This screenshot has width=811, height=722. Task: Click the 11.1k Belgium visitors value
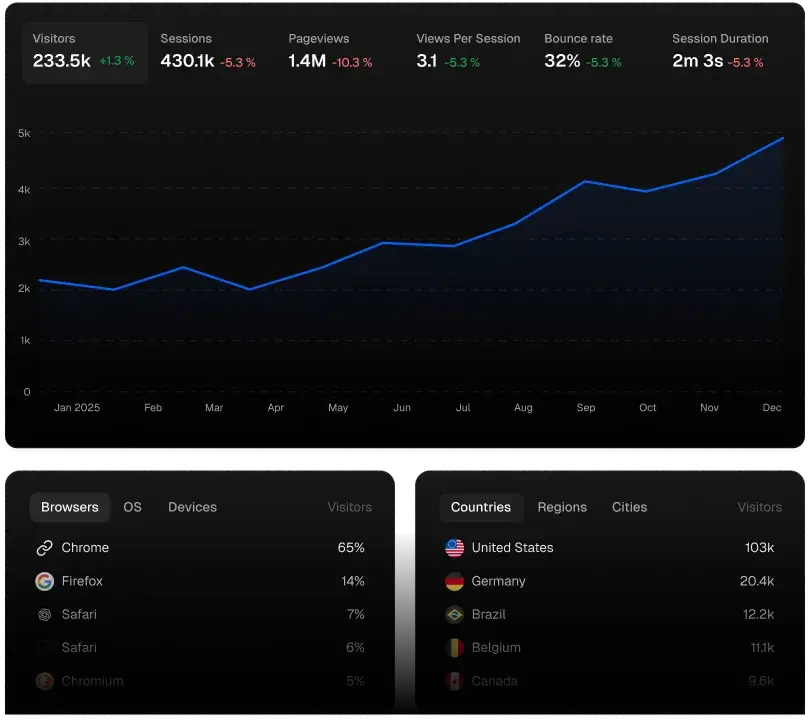coord(762,648)
